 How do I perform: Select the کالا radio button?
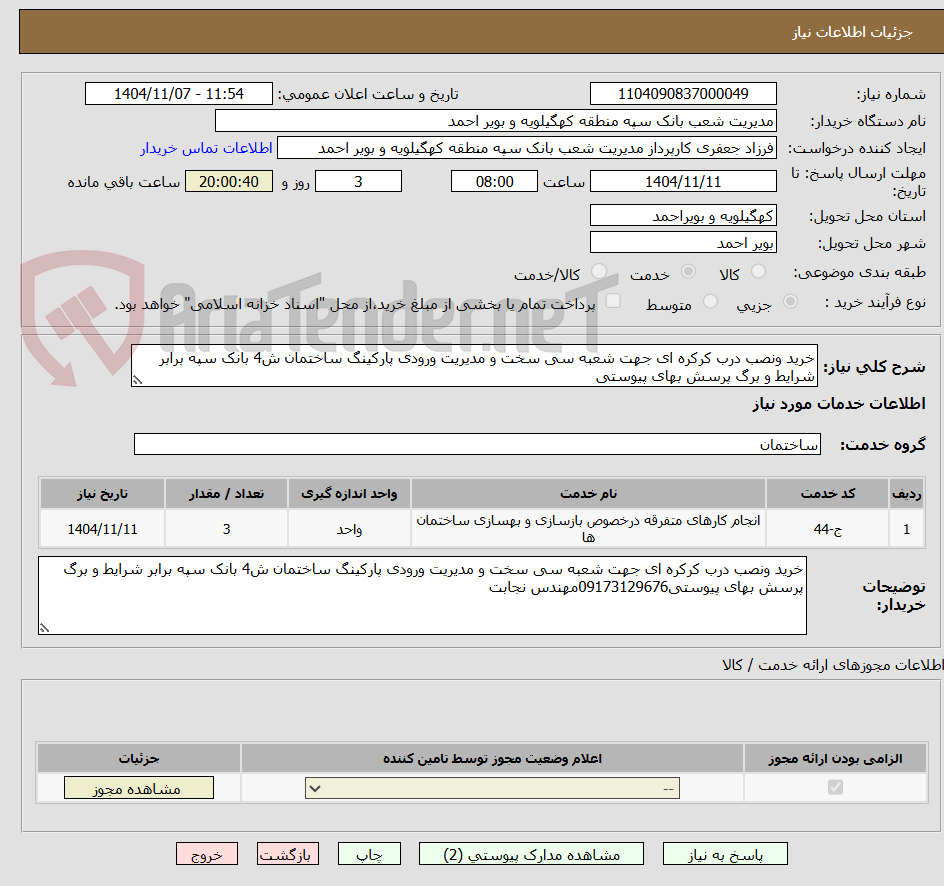click(759, 271)
